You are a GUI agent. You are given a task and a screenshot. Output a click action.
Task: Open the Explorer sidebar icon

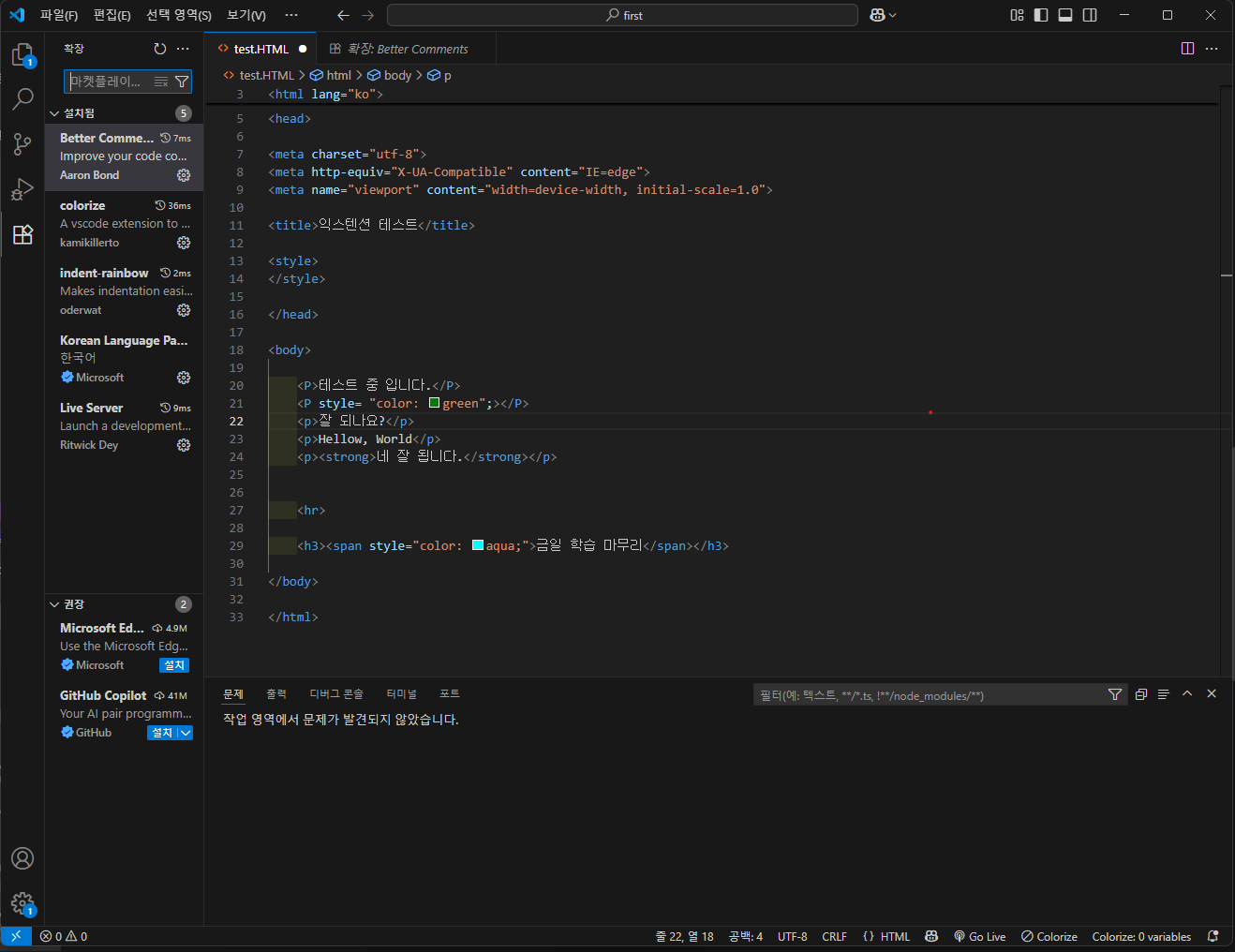point(22,54)
